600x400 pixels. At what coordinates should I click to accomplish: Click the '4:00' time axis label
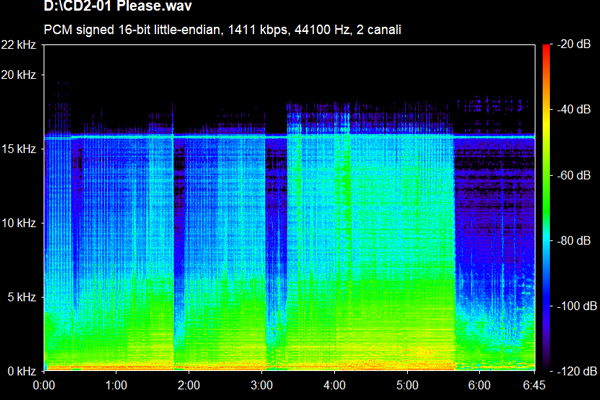[334, 385]
